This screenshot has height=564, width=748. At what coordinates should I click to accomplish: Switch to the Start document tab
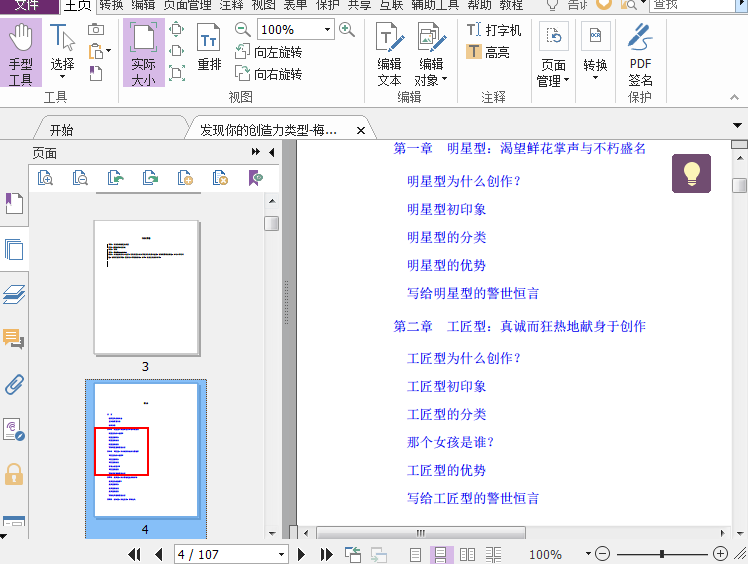62,130
